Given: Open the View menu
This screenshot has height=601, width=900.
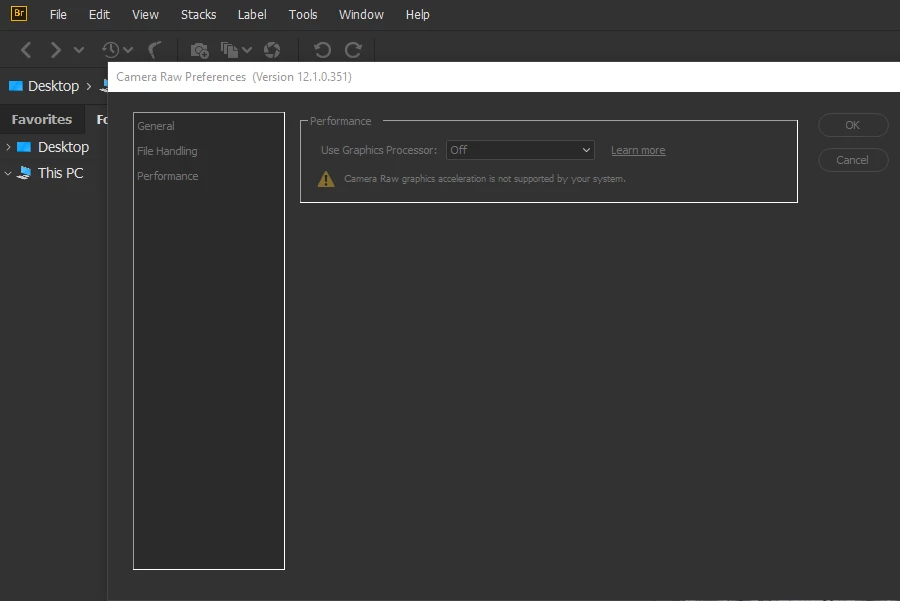Looking at the screenshot, I should pos(145,14).
